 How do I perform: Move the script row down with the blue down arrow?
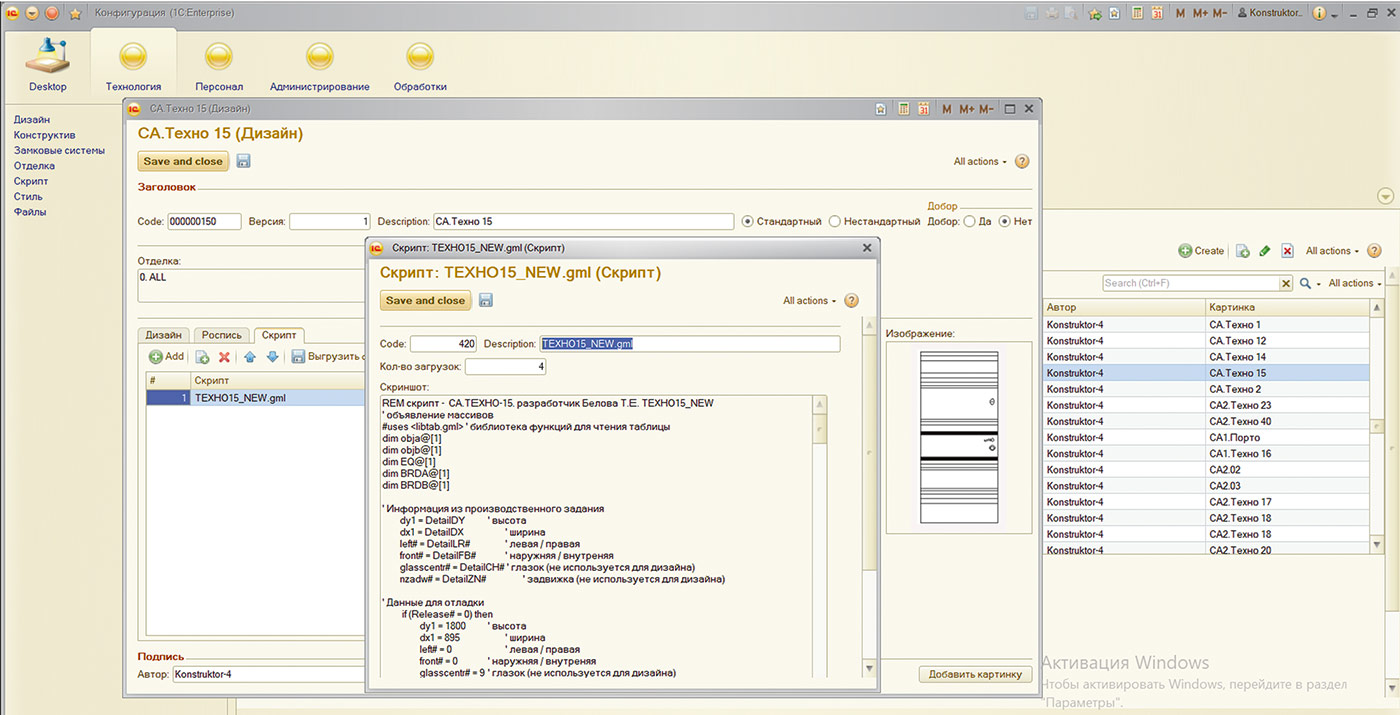[271, 357]
